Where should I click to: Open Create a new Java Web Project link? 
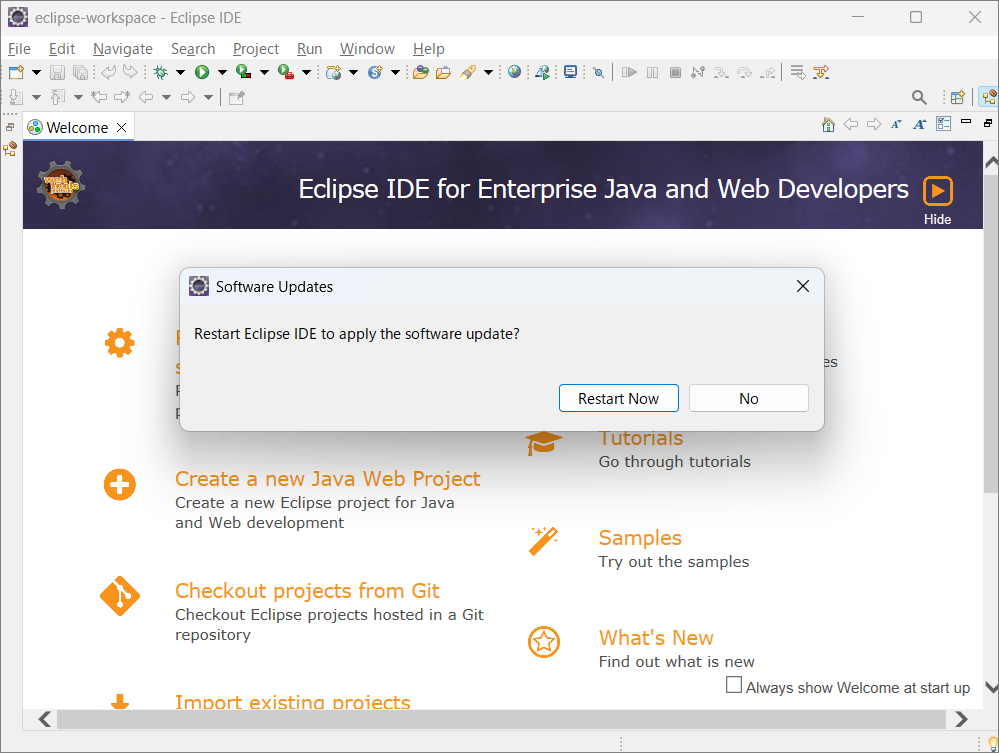pos(327,478)
